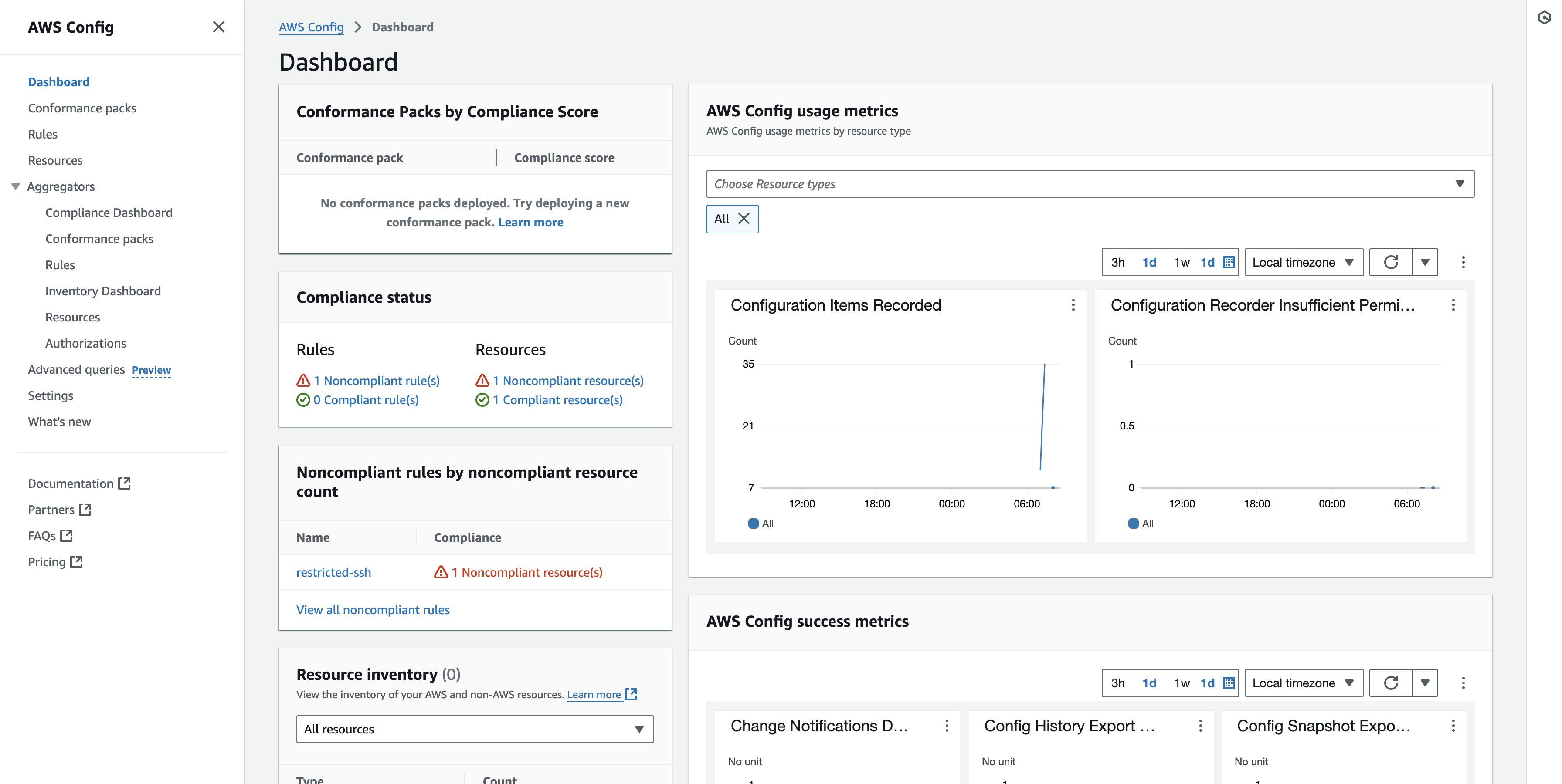Click the Compliance score column header
The height and width of the screenshot is (784, 1562).
point(564,158)
